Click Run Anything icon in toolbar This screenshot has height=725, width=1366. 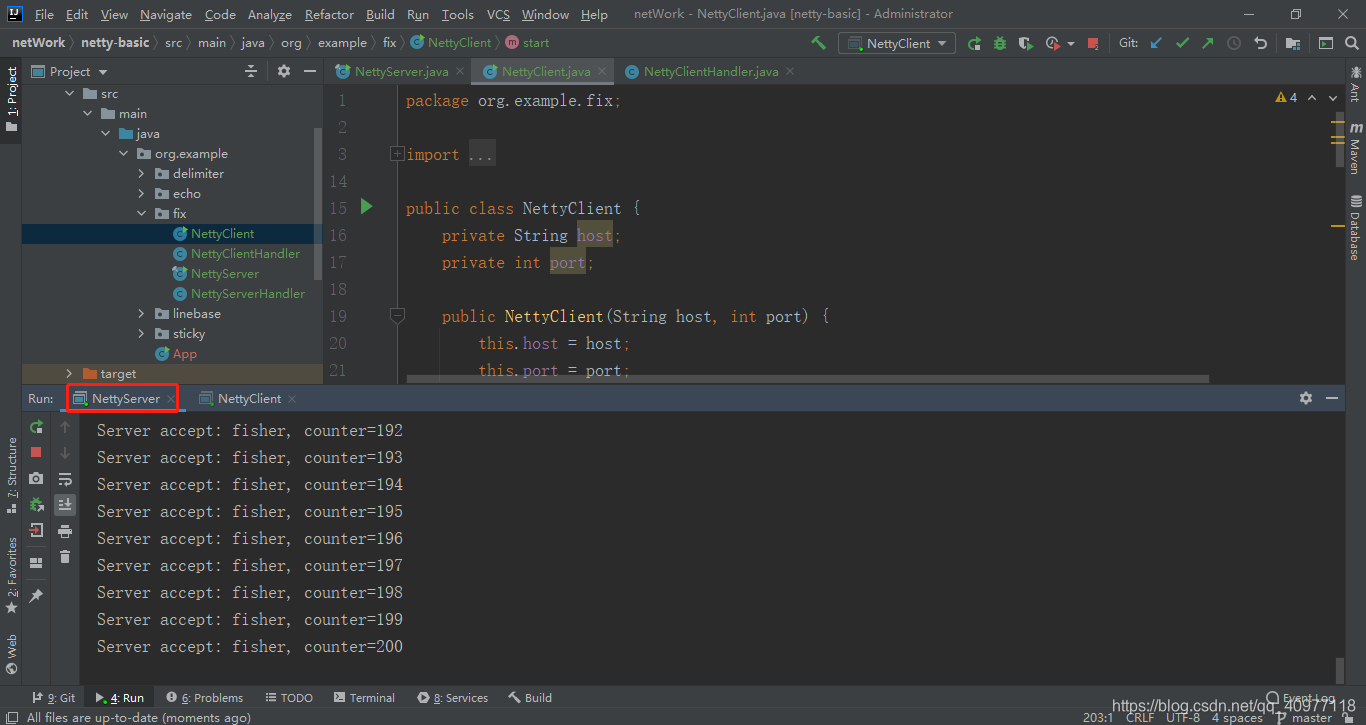coord(1325,43)
